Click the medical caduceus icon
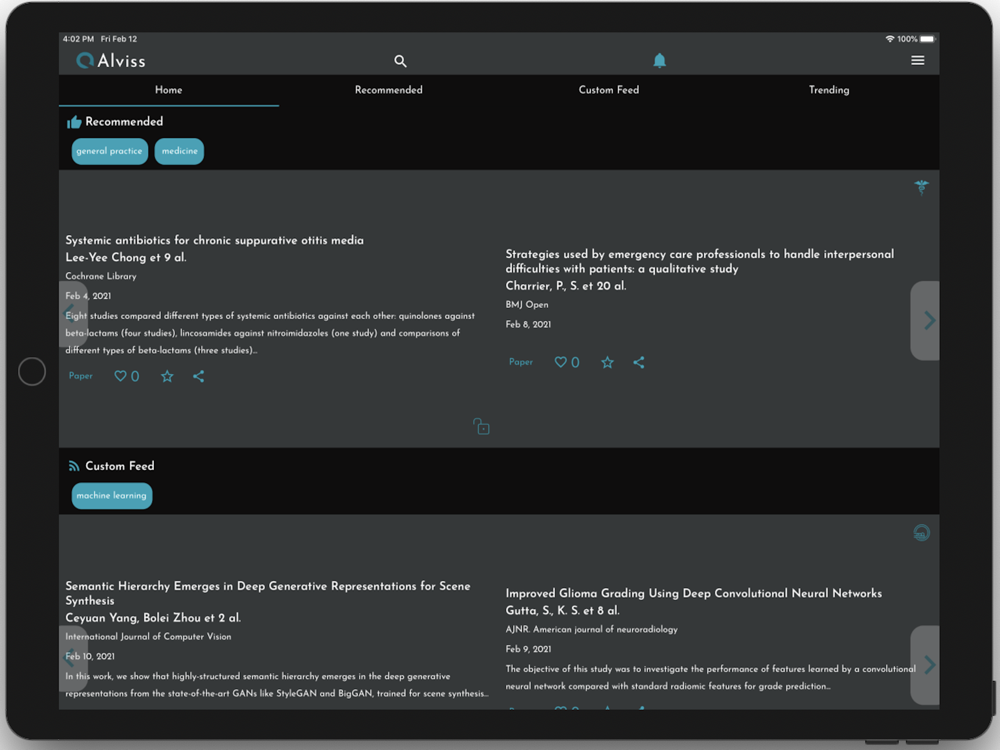1000x750 pixels. (x=921, y=187)
